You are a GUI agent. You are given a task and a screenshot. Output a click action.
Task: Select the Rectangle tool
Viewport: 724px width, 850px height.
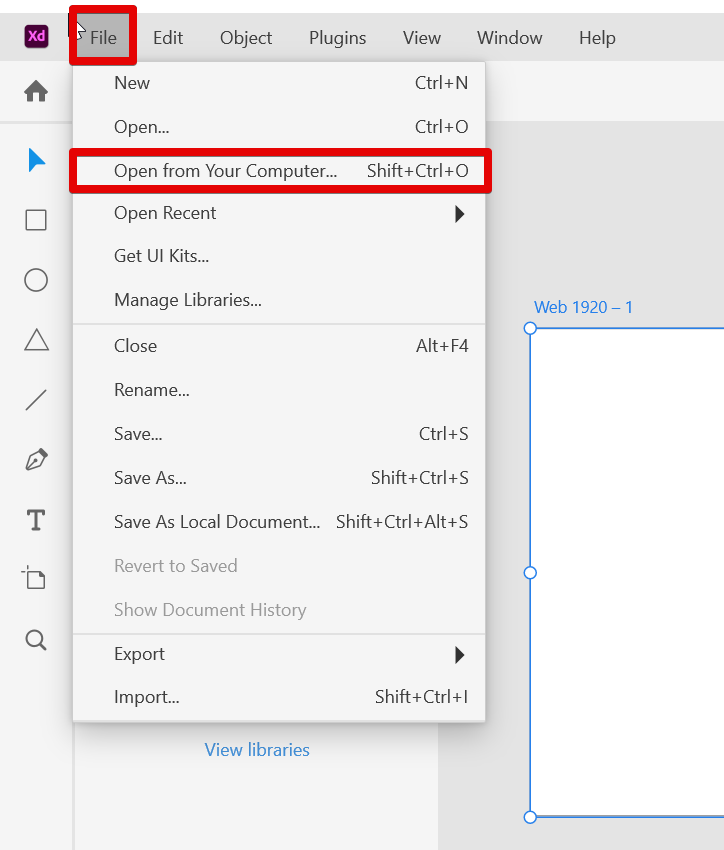click(36, 220)
